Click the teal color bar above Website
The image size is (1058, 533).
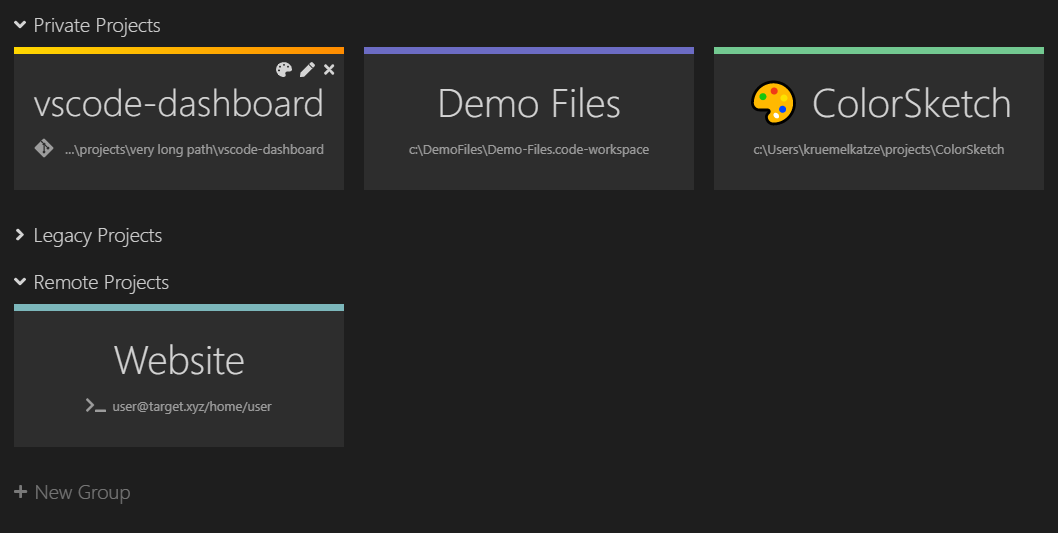[x=179, y=308]
